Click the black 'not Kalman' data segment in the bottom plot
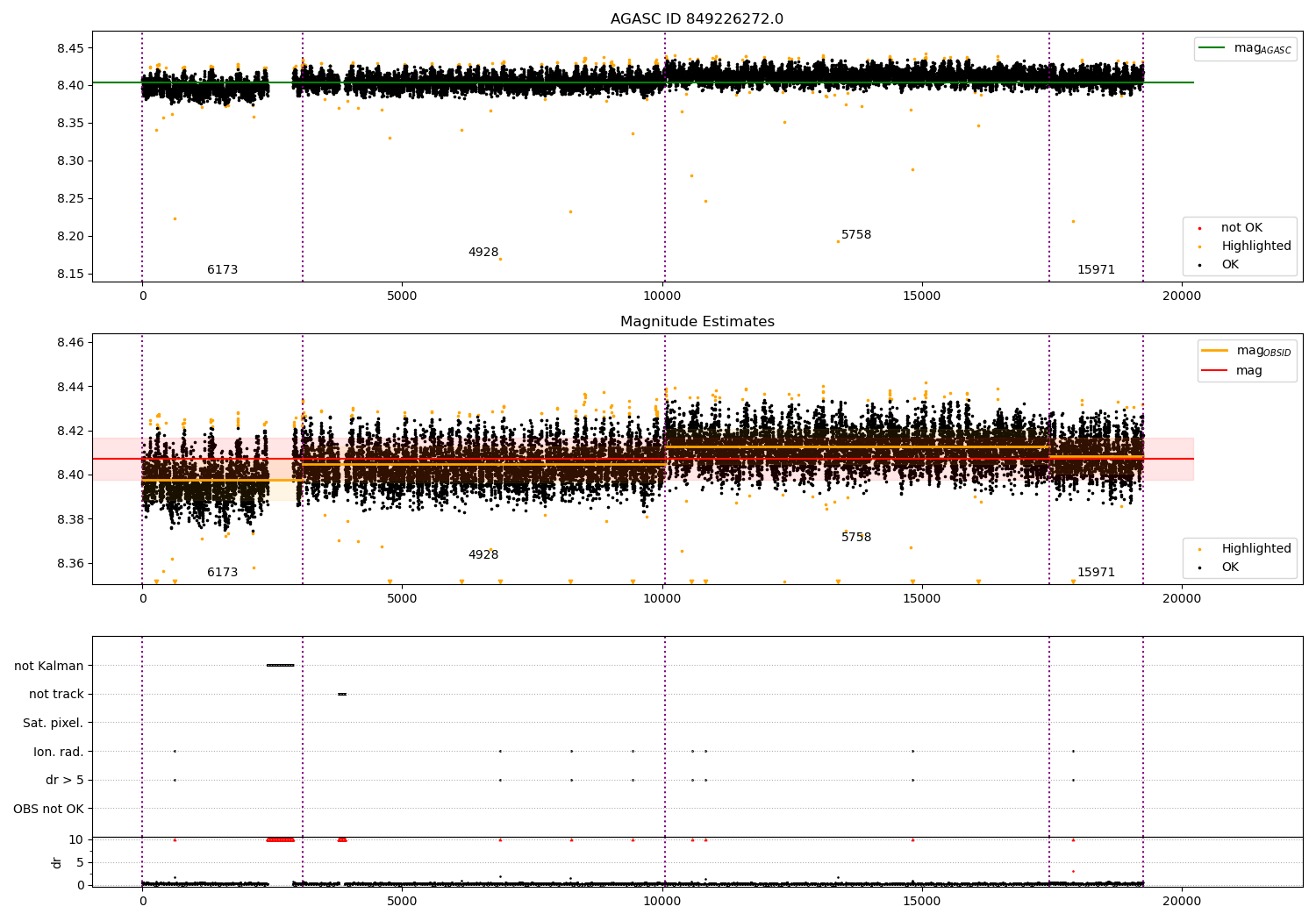Image resolution: width=1316 pixels, height=921 pixels. point(280,666)
